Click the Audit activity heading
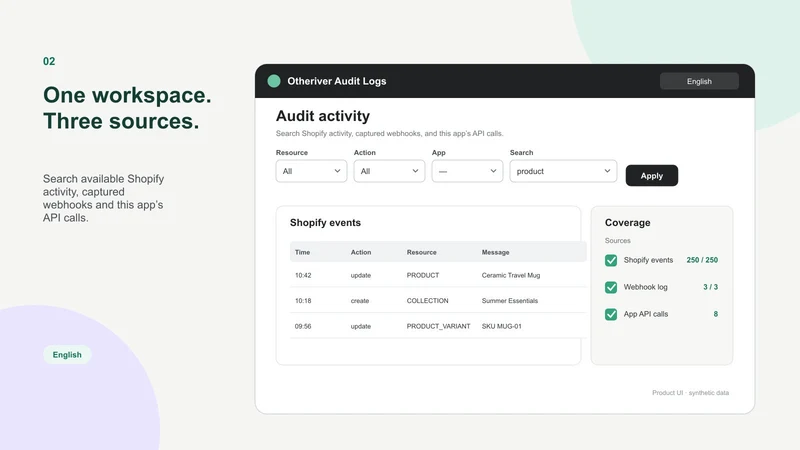The height and width of the screenshot is (450, 800). pos(323,116)
